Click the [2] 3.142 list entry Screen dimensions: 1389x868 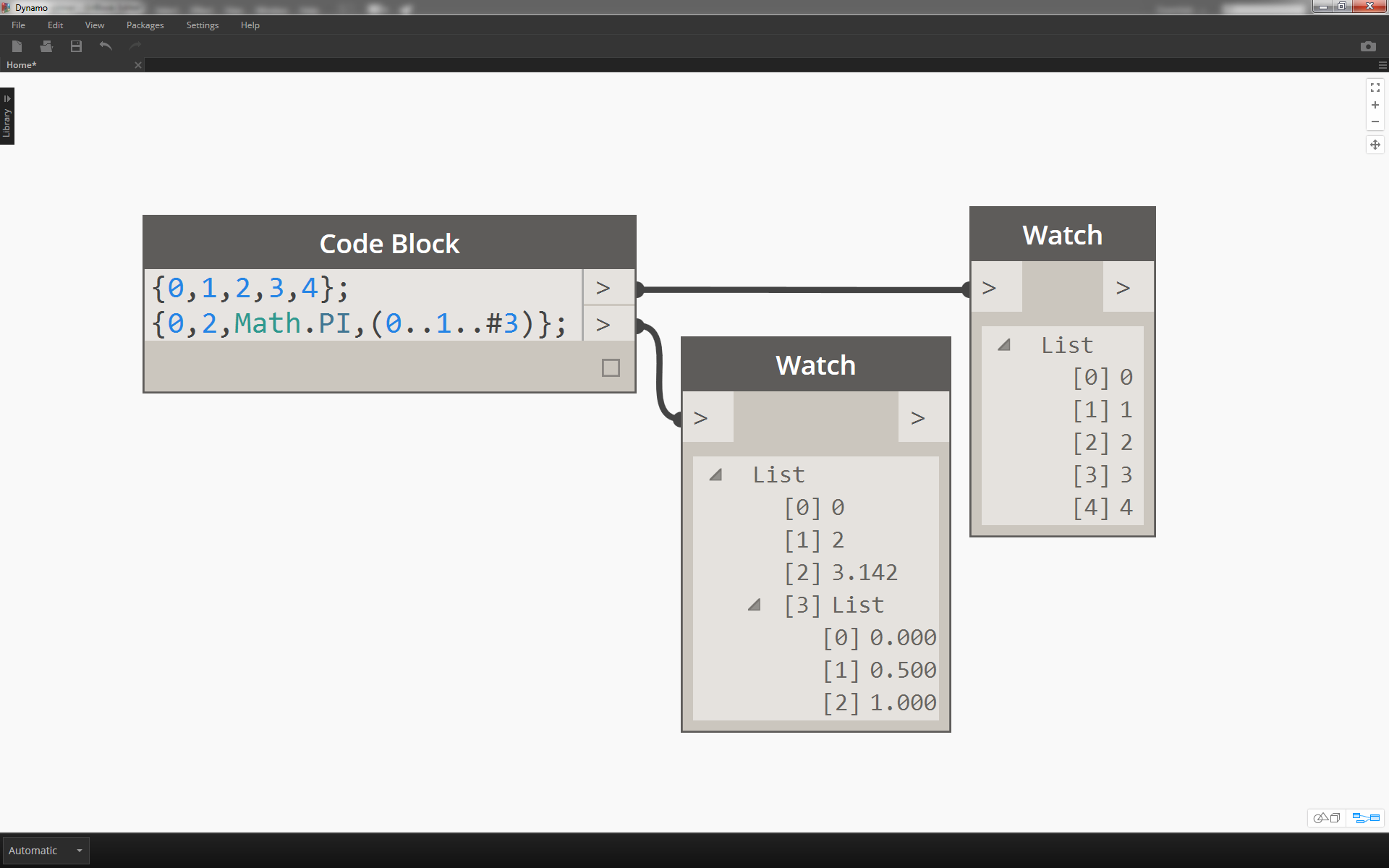click(x=841, y=572)
